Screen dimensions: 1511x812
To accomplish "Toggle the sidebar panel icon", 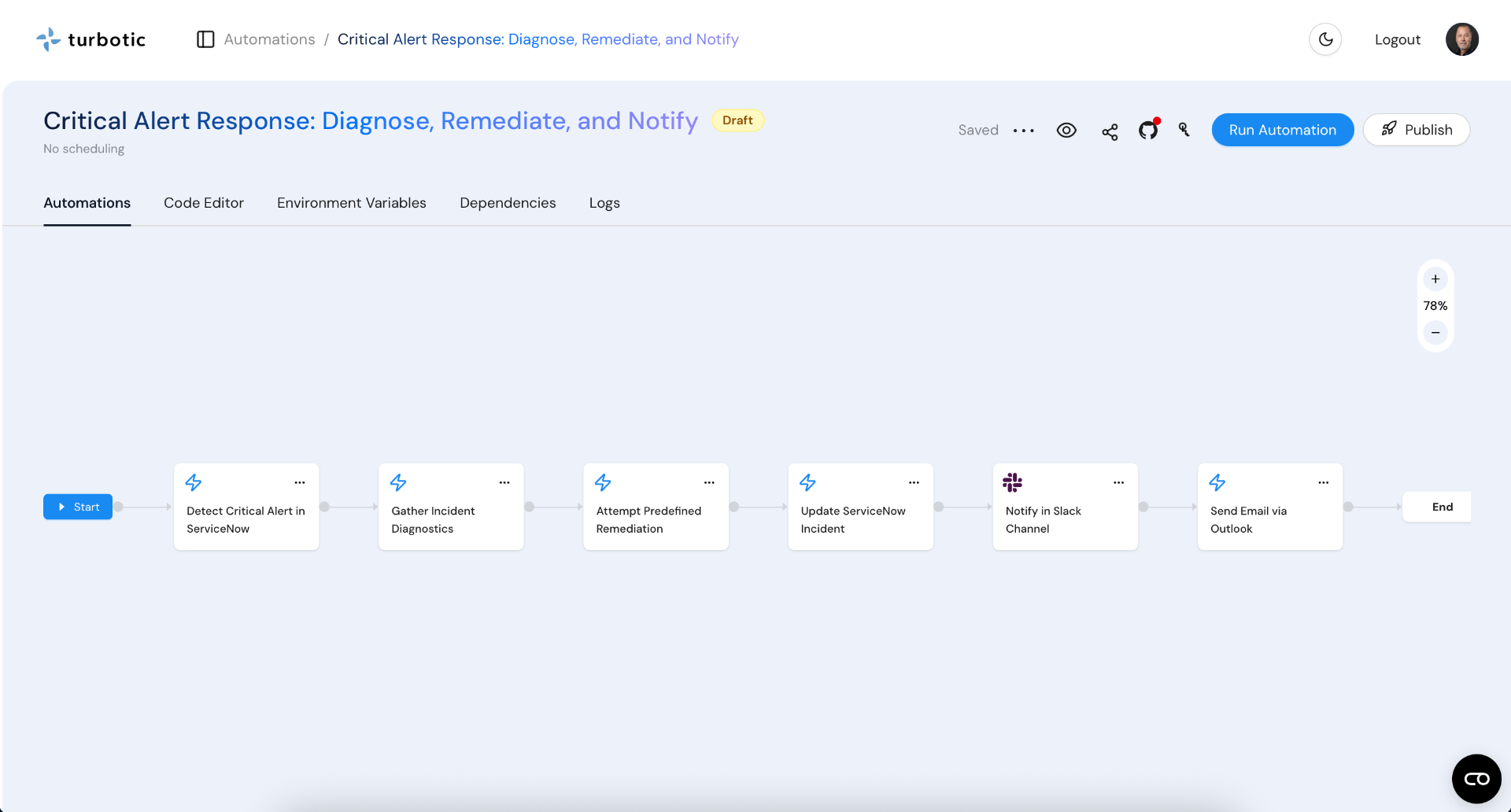I will tap(205, 39).
